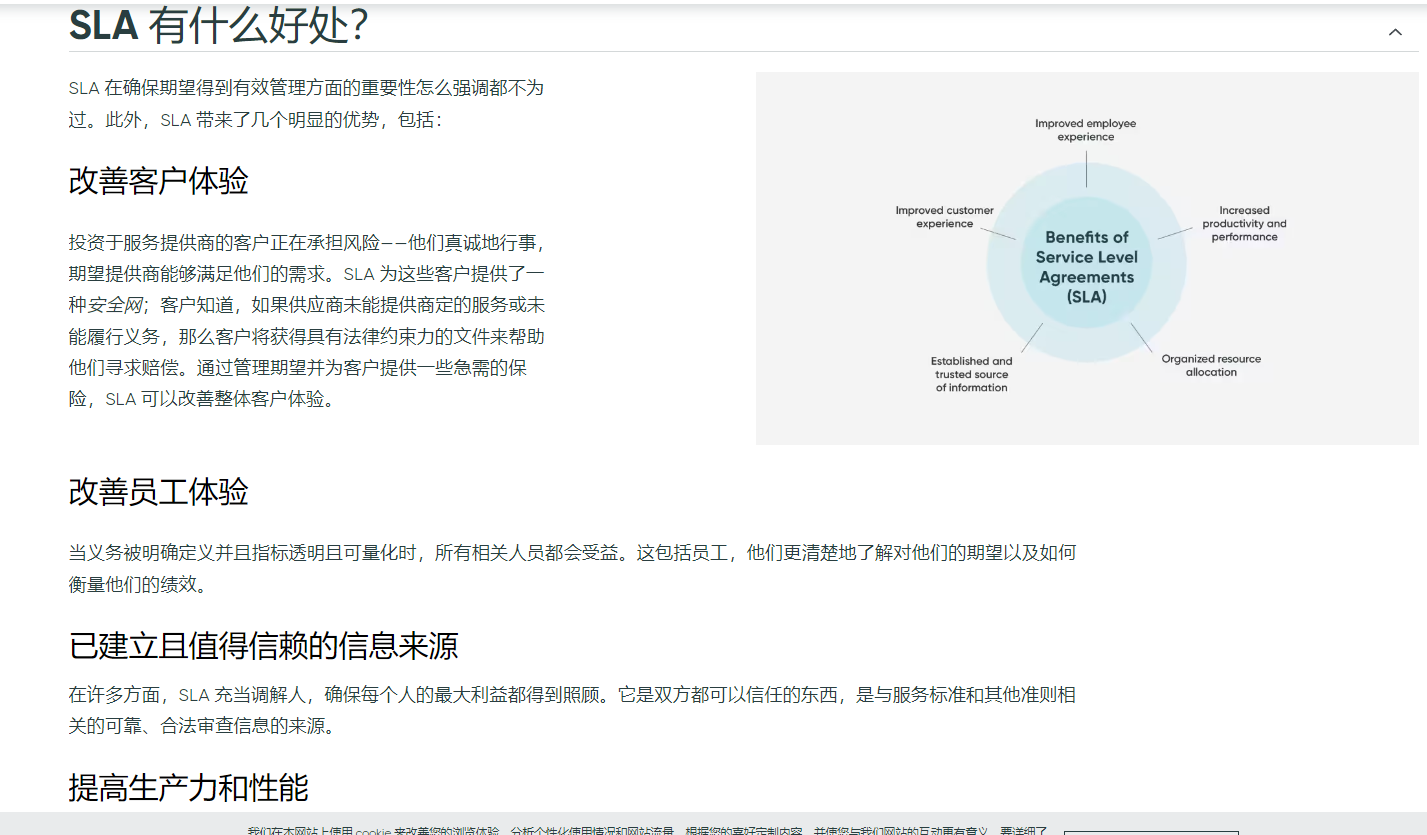Click the 改善员工体验 heading
Screen dimensions: 1427x835
158,492
